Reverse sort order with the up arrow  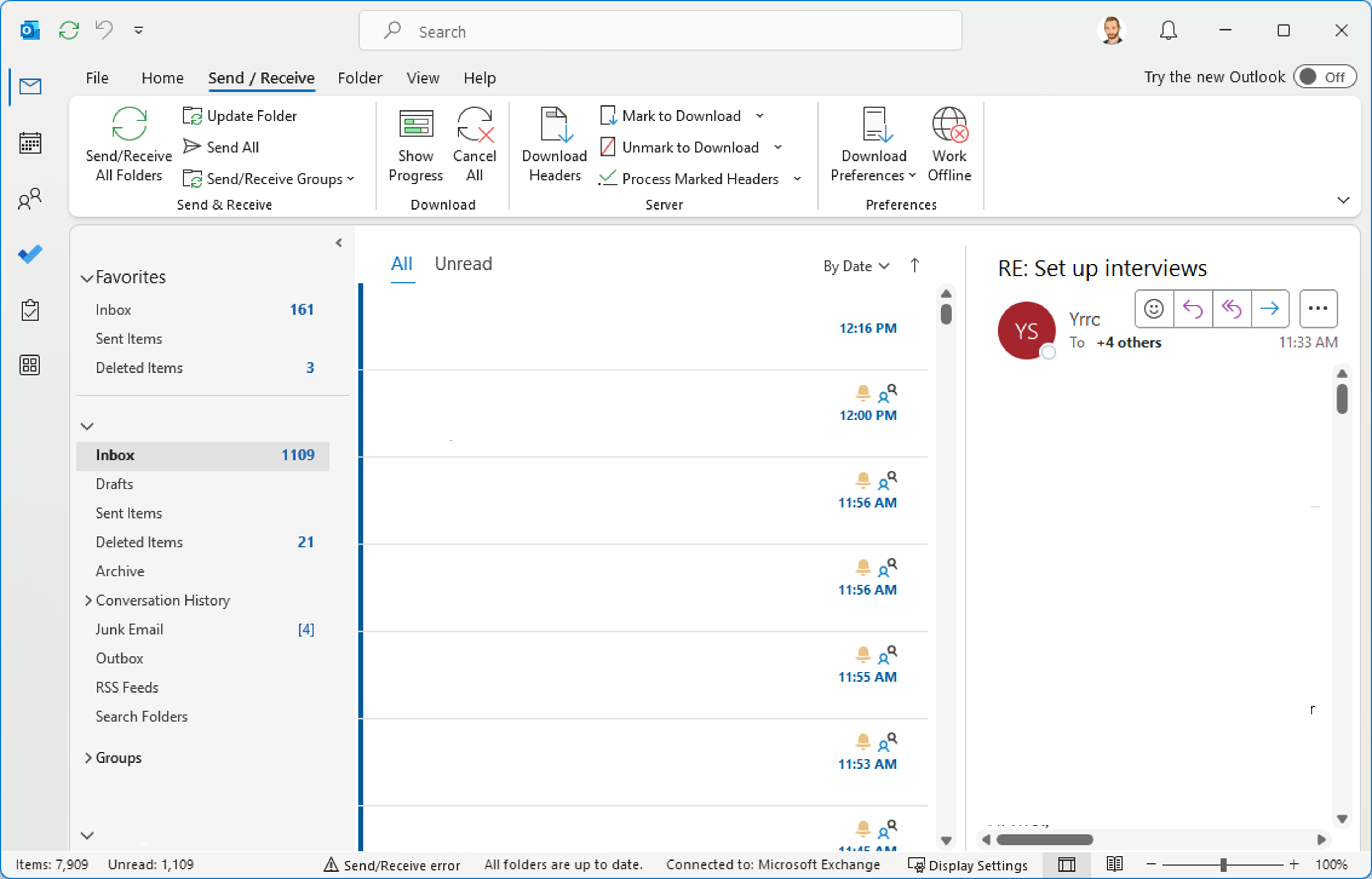[x=915, y=265]
